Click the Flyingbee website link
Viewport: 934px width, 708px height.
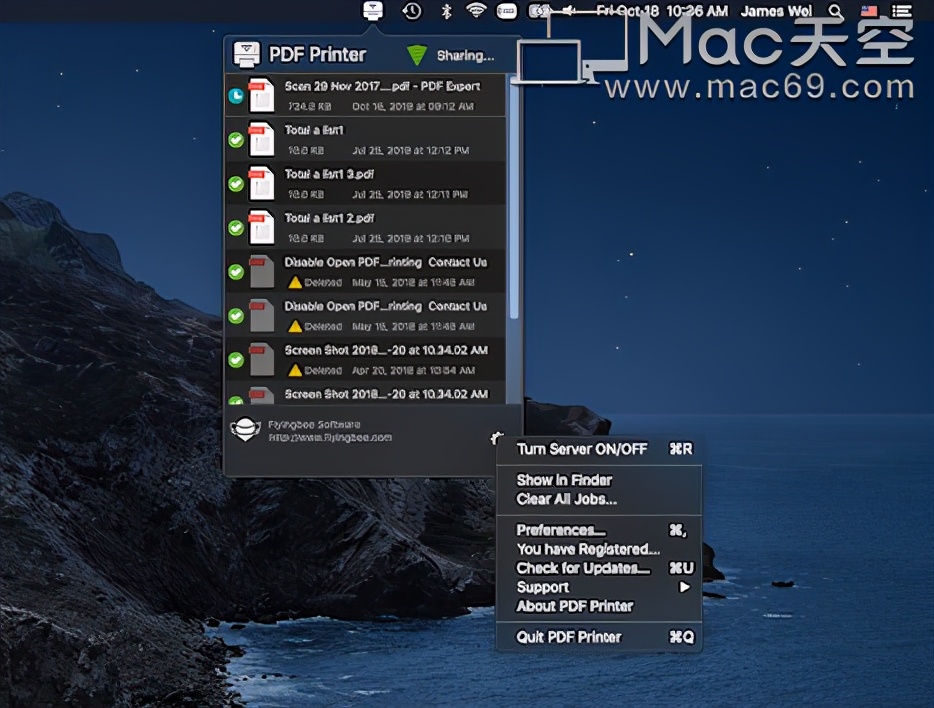(x=330, y=438)
